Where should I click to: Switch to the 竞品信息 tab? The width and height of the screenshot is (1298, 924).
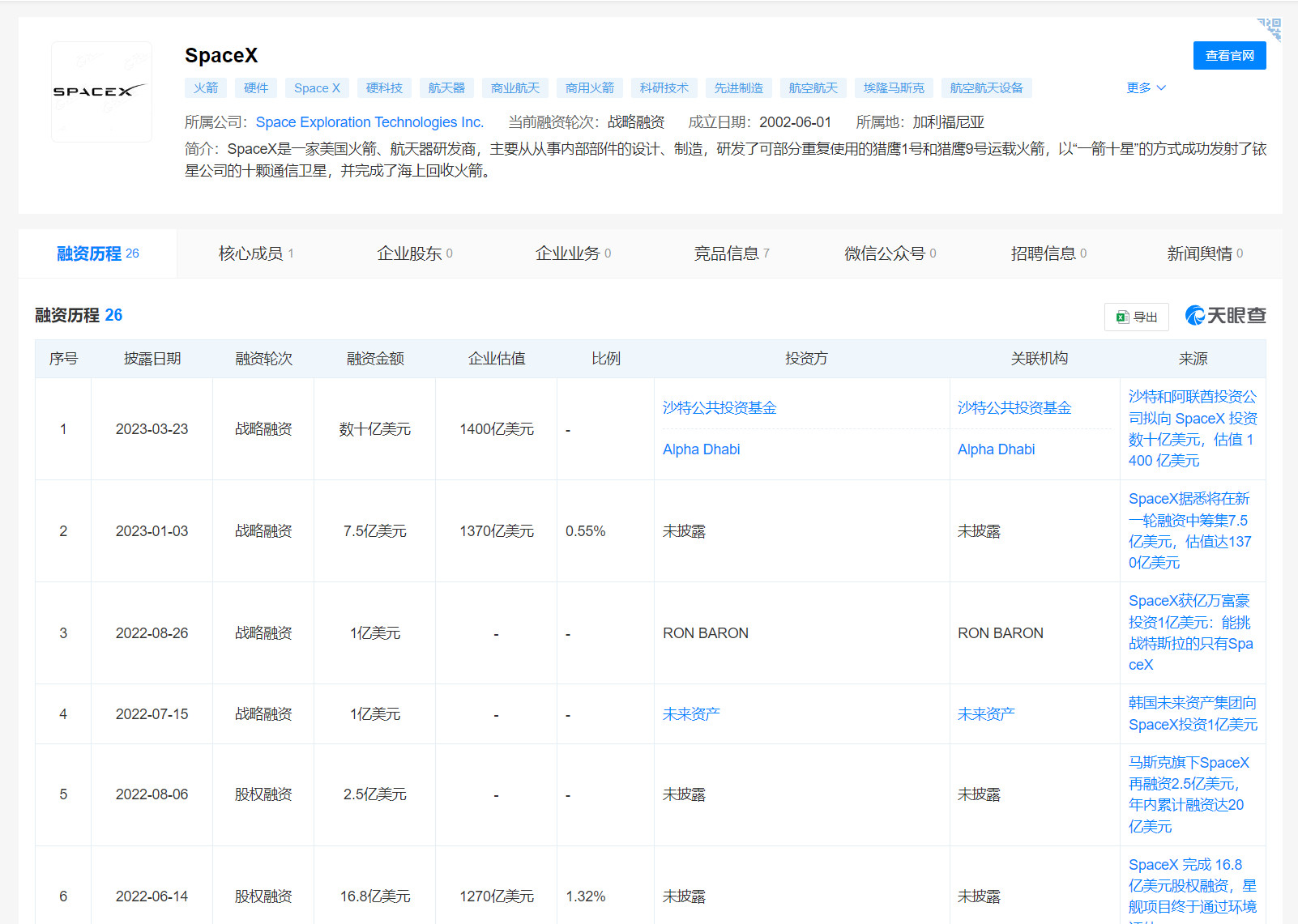[x=731, y=253]
